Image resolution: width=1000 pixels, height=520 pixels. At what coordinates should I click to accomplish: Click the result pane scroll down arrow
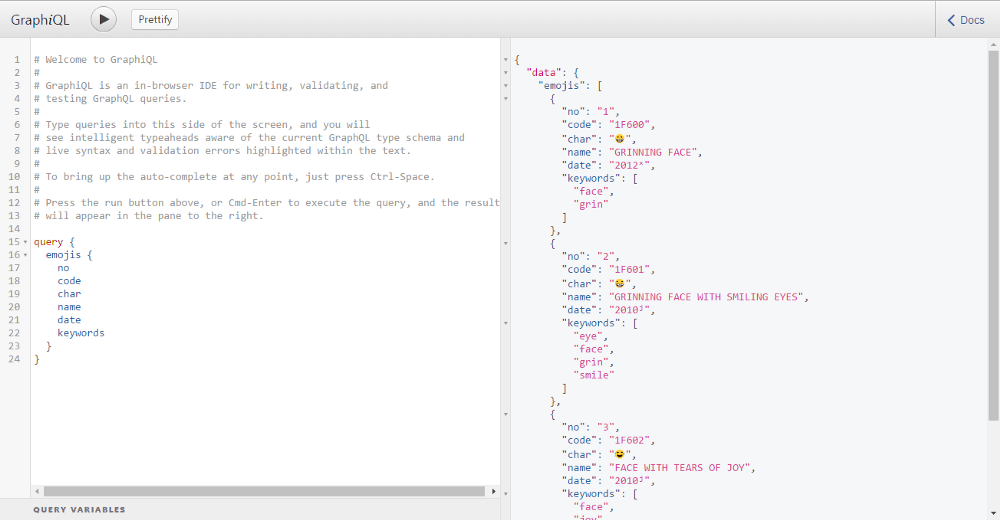[x=994, y=513]
